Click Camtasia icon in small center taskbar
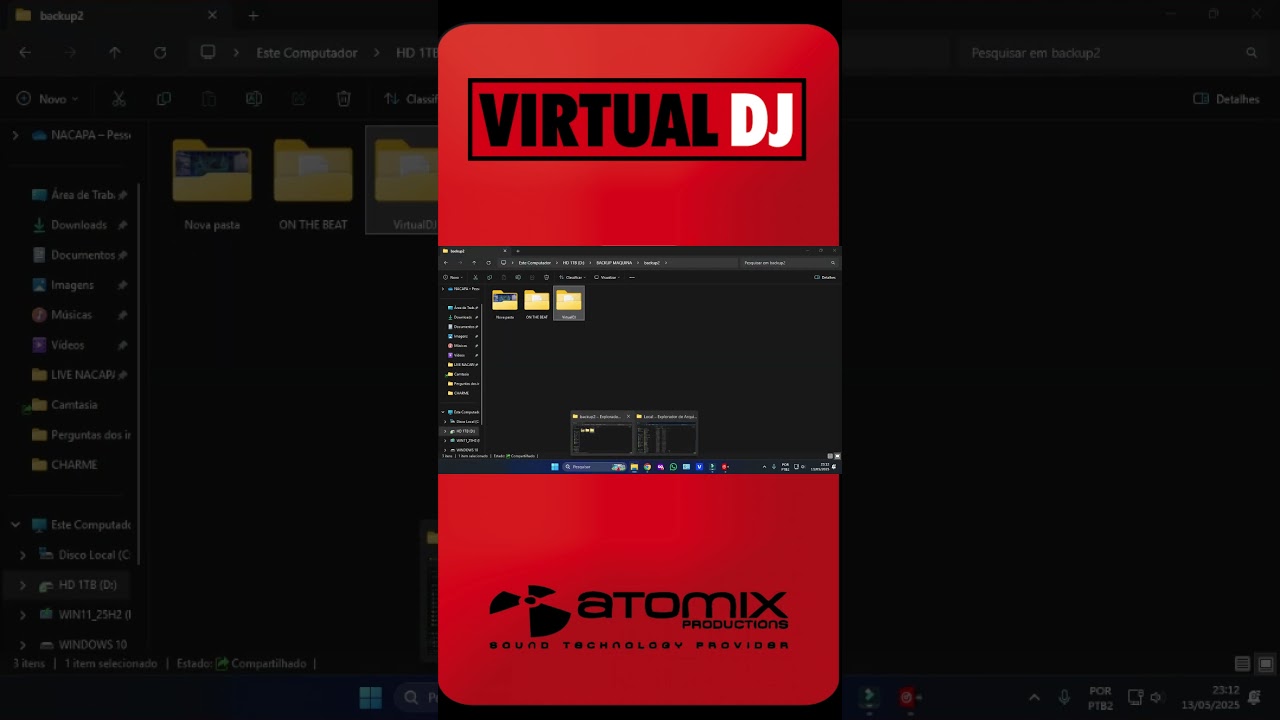This screenshot has width=1280, height=720. (x=712, y=467)
